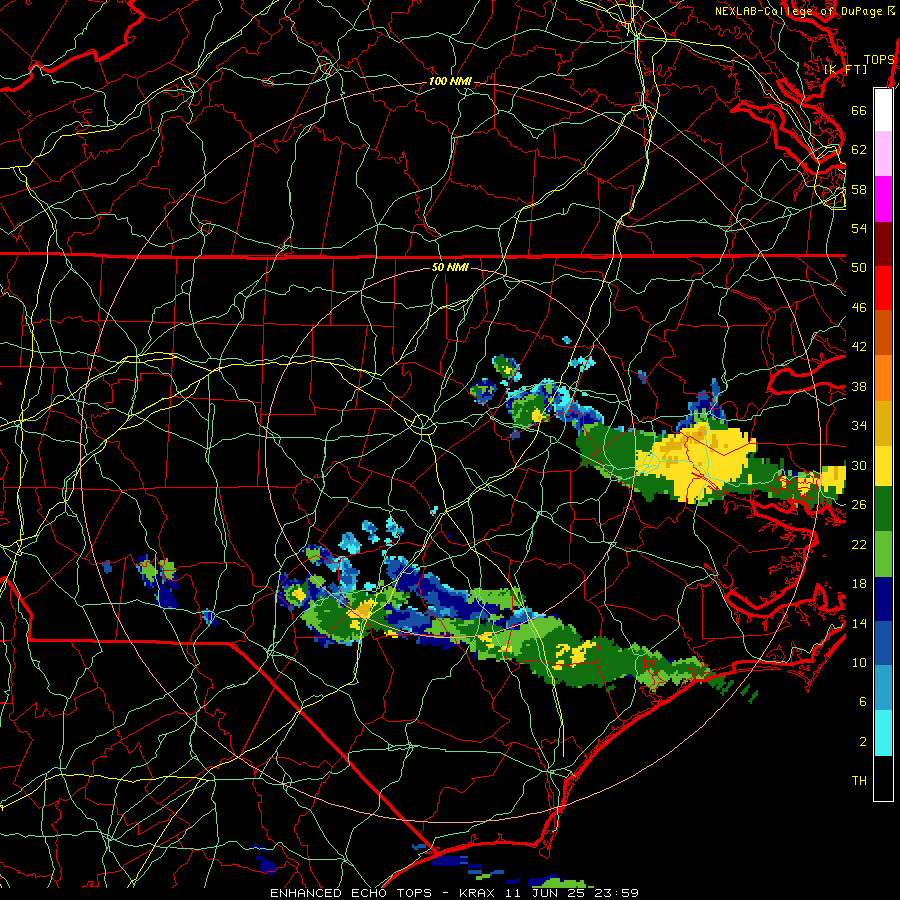Image resolution: width=900 pixels, height=900 pixels.
Task: Select the dark green legend swatch
Action: tap(883, 509)
